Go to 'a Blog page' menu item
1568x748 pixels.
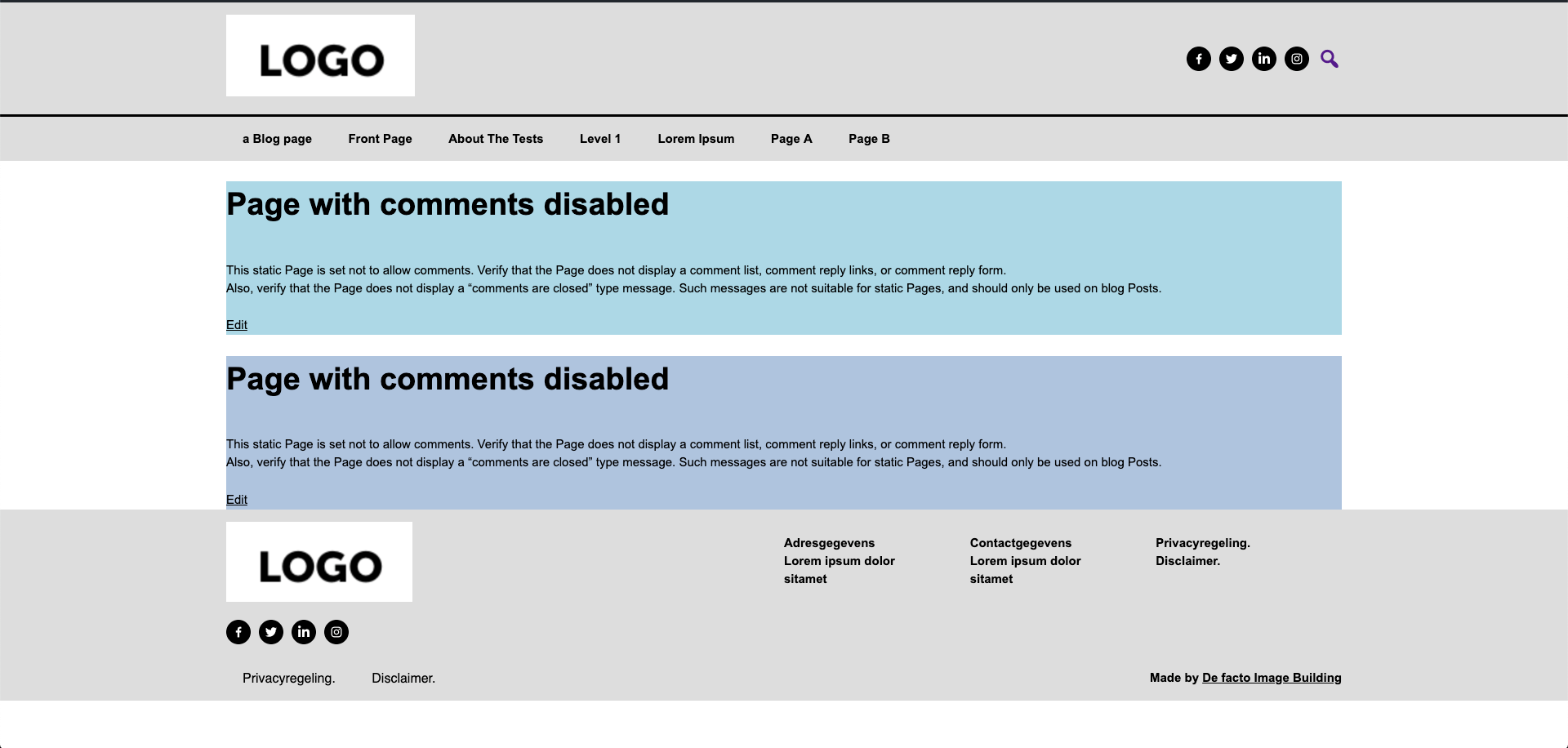(x=277, y=139)
